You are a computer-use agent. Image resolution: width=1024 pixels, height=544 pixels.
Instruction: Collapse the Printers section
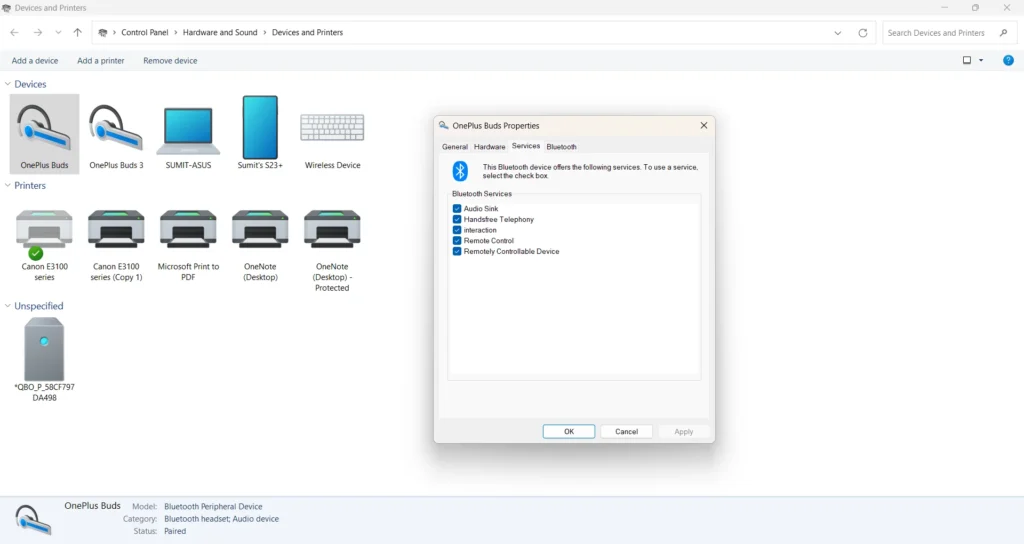pos(8,185)
